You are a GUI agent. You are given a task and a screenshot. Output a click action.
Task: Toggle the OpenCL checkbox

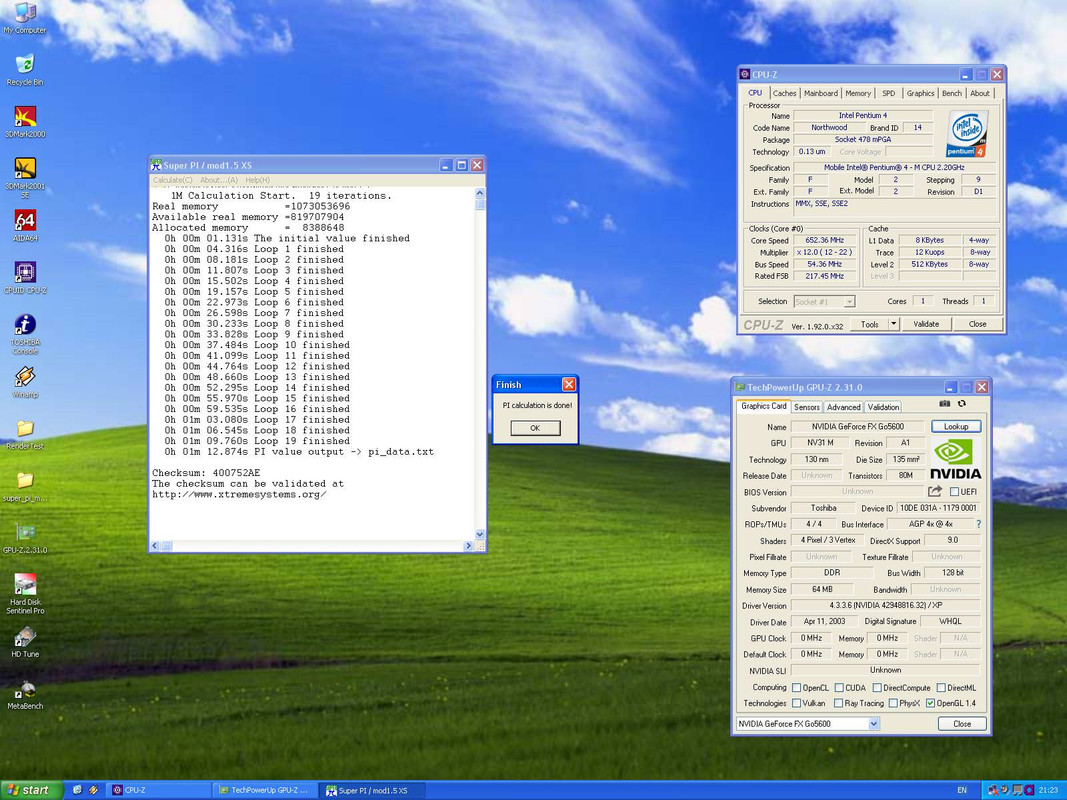[796, 688]
